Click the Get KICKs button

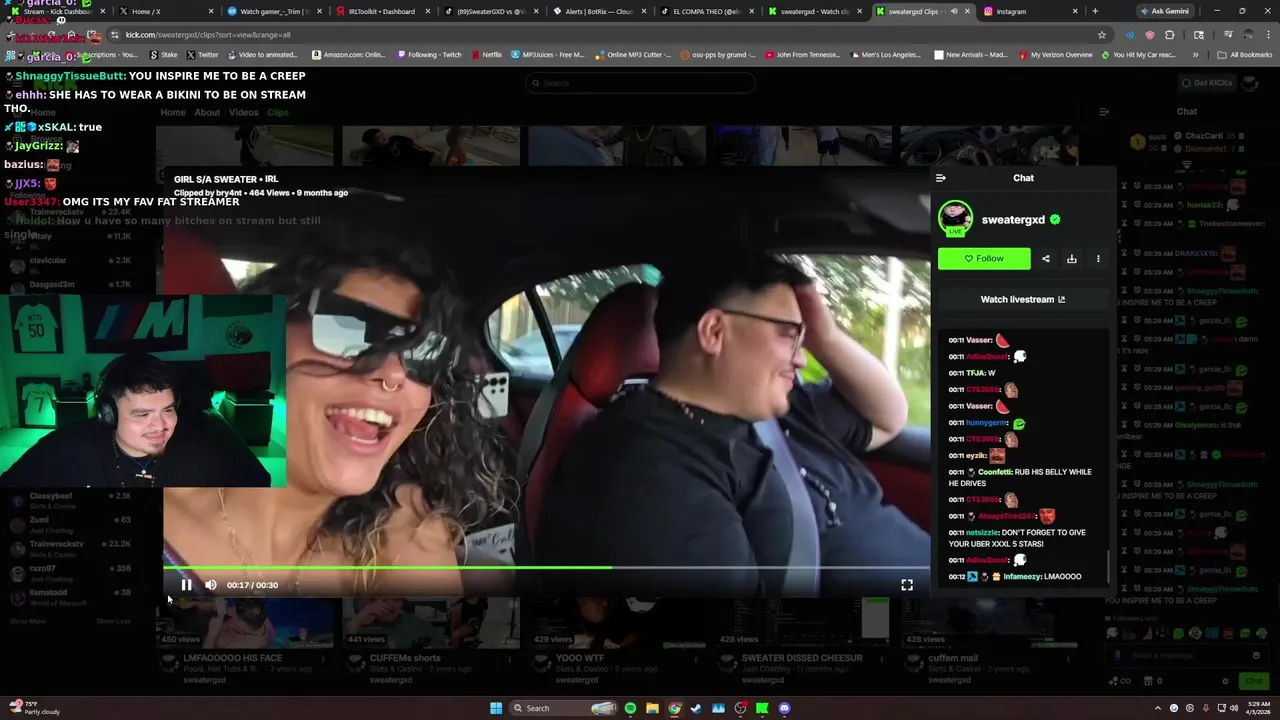coord(1205,83)
